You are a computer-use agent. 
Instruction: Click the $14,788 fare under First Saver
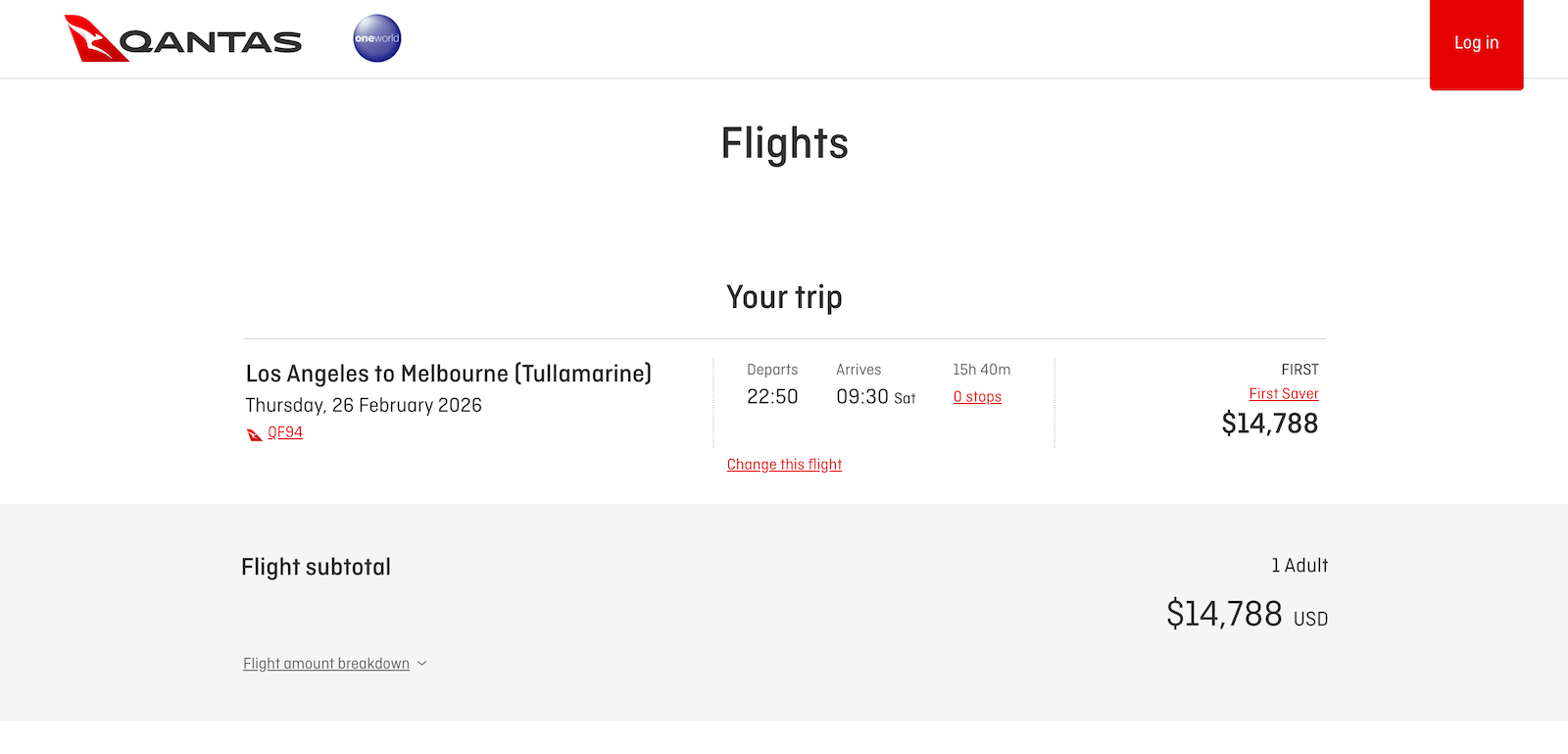click(x=1269, y=424)
